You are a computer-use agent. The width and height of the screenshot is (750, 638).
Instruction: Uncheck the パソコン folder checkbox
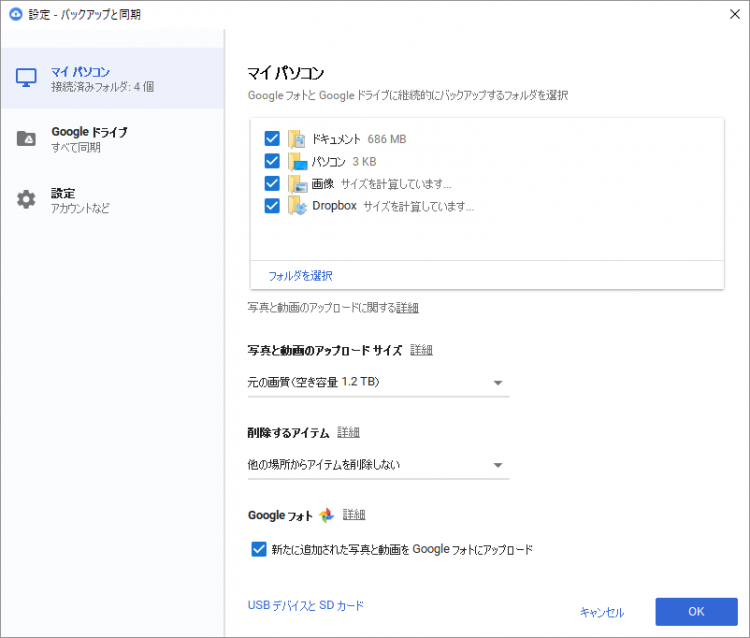coord(272,161)
